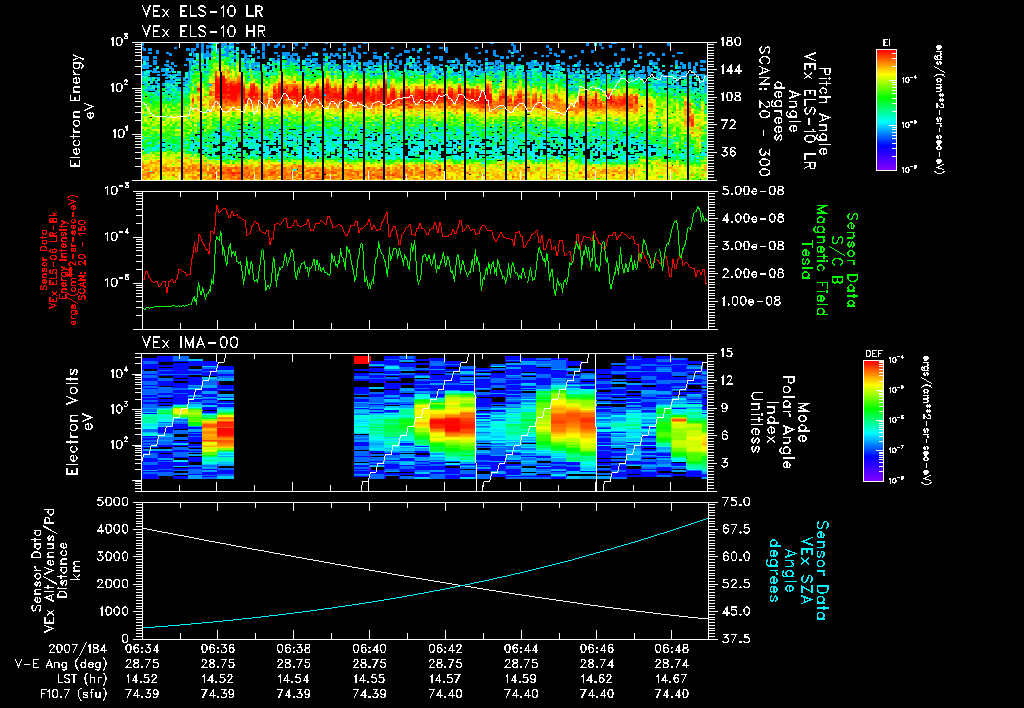The image size is (1024, 708).
Task: Select the 06:40 time tick label
Action: (369, 649)
